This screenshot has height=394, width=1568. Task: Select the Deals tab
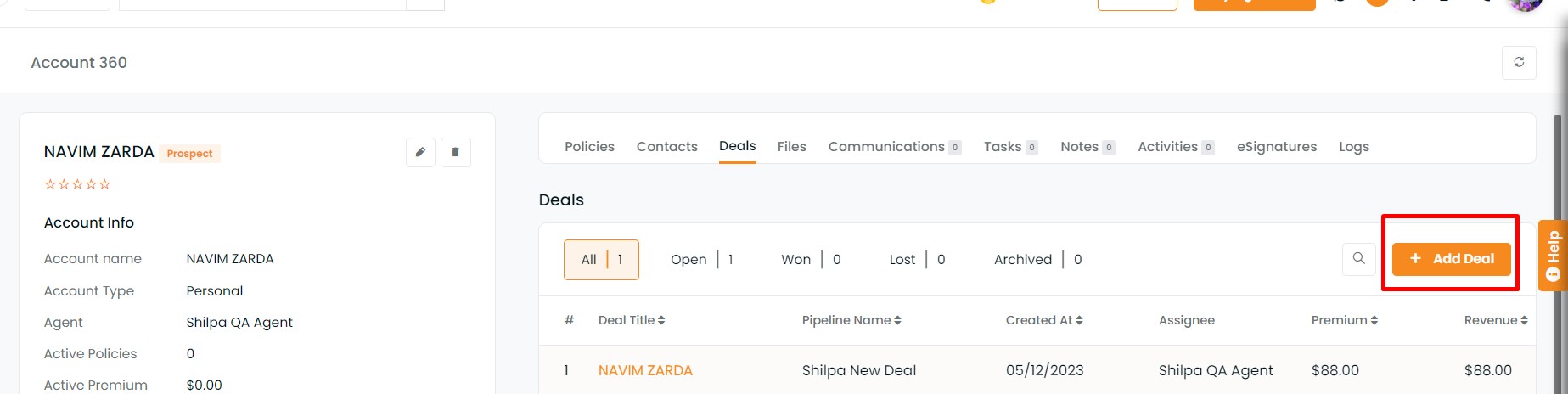[x=737, y=146]
